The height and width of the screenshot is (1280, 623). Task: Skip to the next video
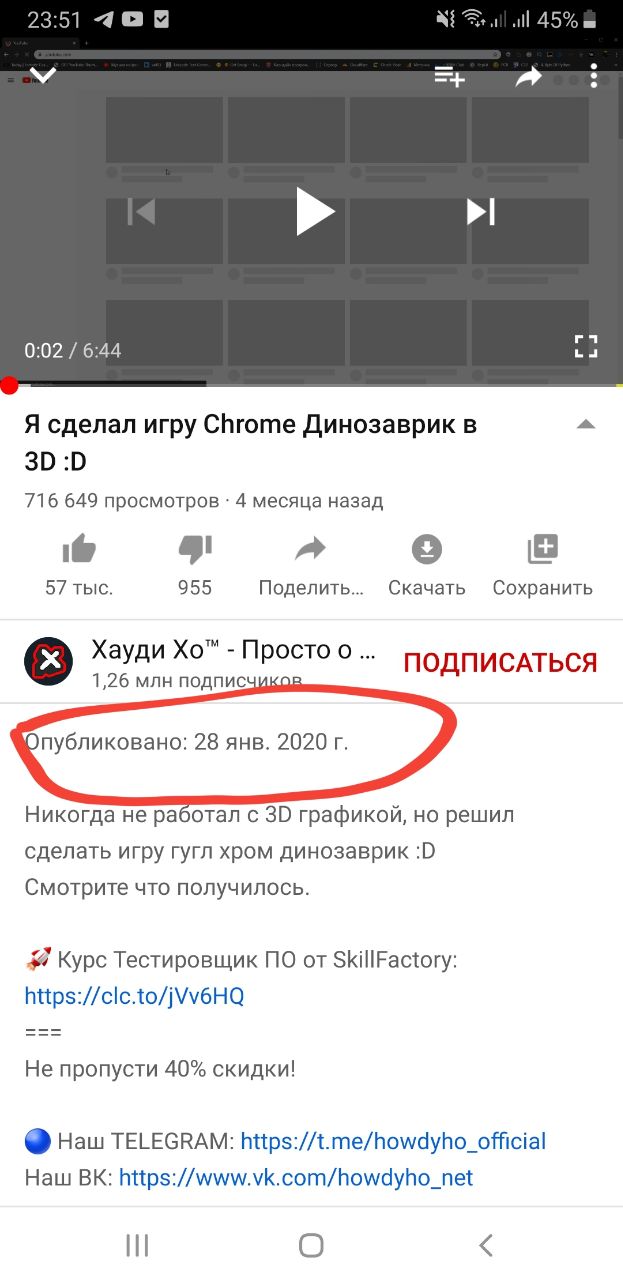[x=481, y=211]
